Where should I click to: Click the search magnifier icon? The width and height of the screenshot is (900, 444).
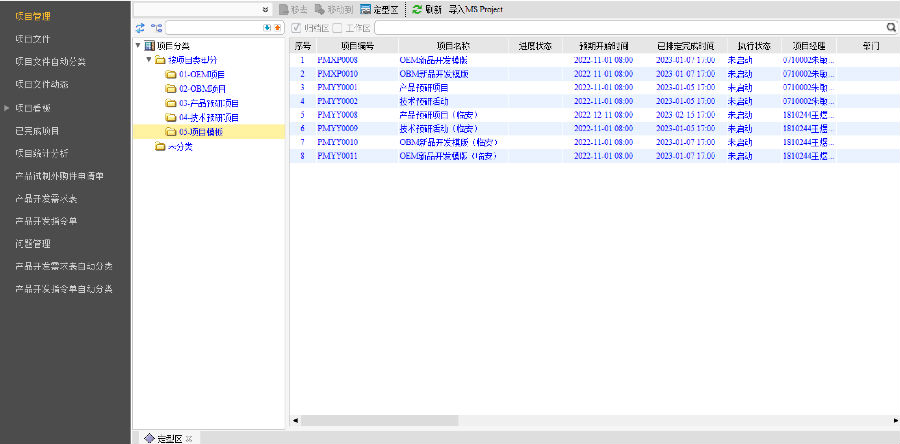point(890,28)
